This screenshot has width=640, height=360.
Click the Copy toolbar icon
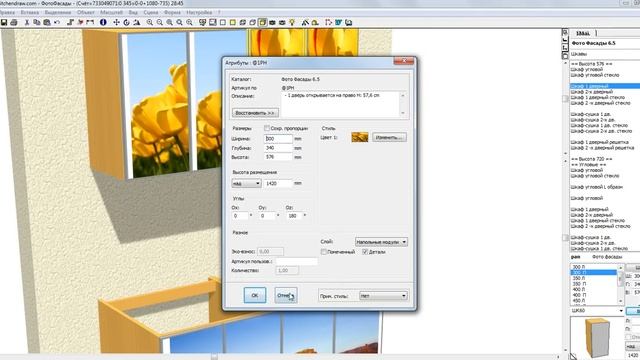37,22
